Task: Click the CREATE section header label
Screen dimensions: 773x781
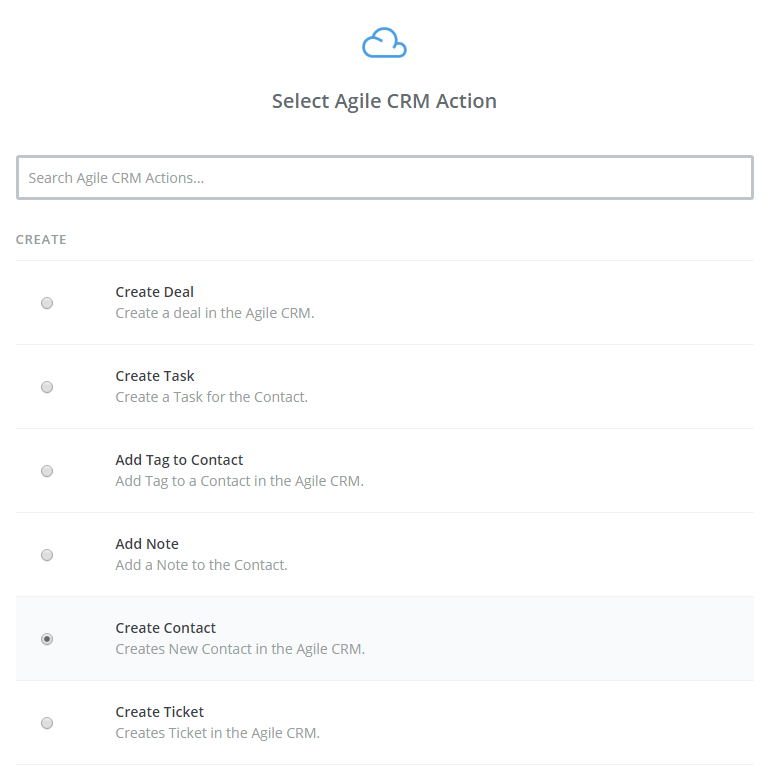Action: [41, 240]
